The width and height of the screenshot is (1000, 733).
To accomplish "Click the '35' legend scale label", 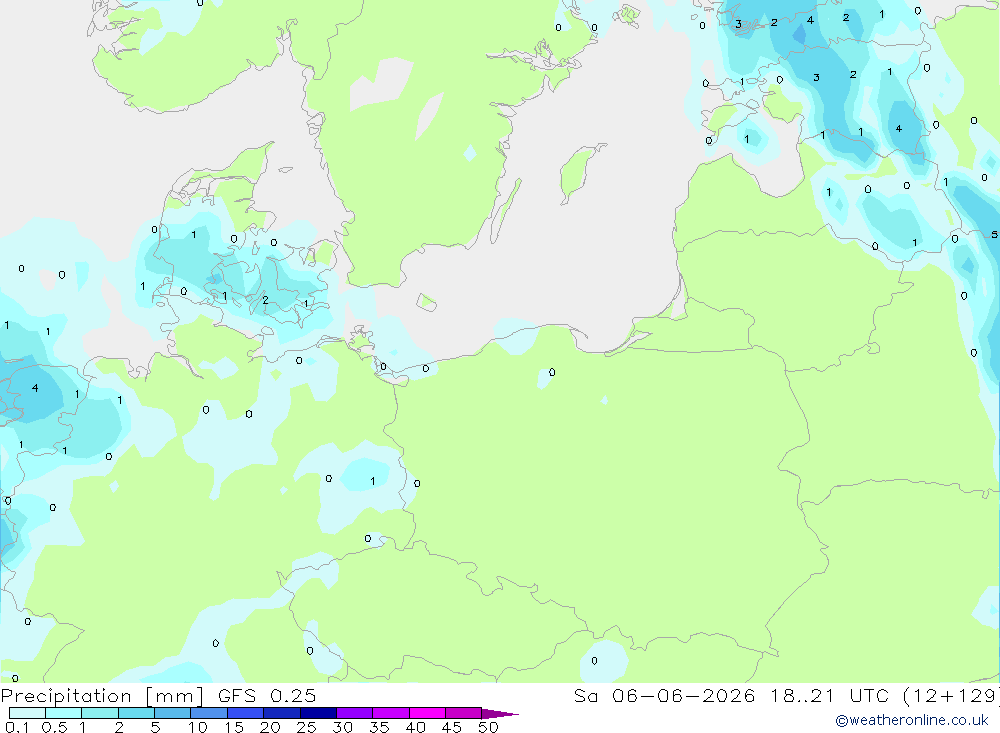I will click(x=379, y=727).
